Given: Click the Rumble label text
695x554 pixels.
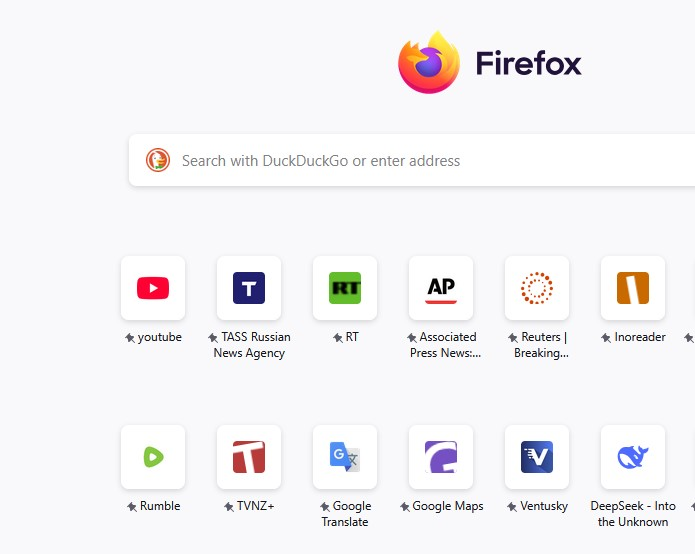Looking at the screenshot, I should pyautogui.click(x=160, y=506).
